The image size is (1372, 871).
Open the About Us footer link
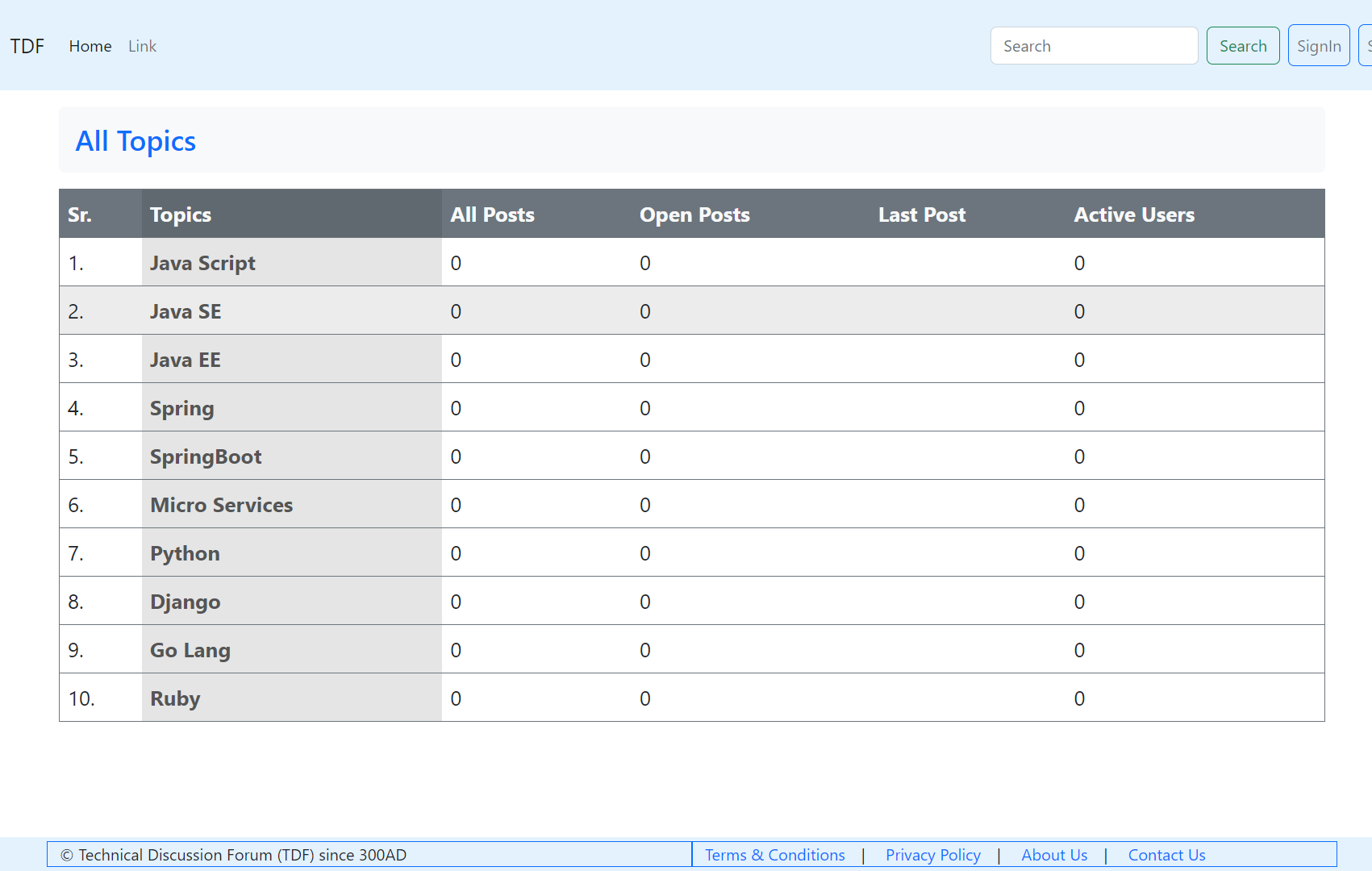point(1054,855)
